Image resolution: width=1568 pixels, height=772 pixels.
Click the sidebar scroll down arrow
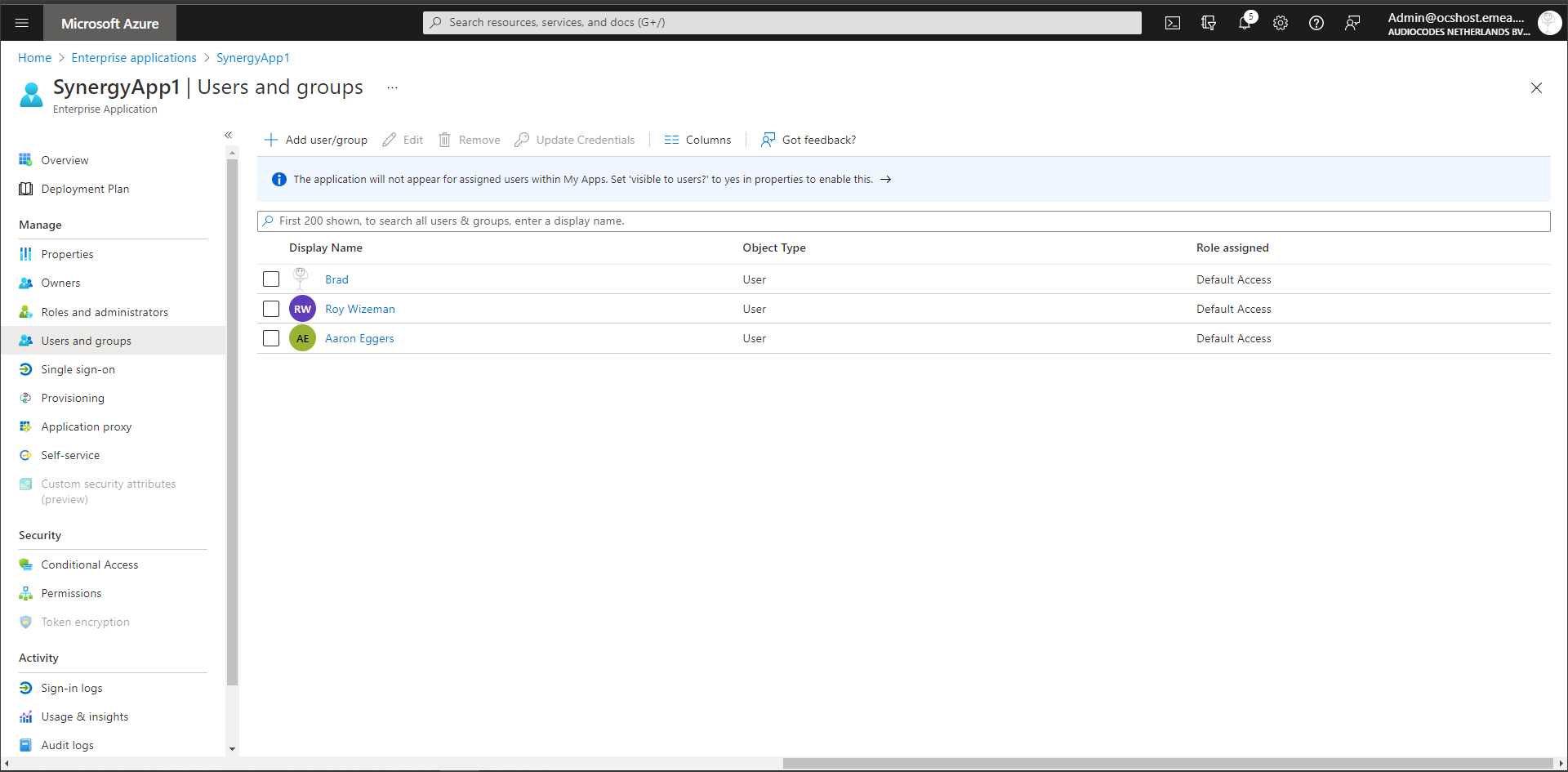232,749
